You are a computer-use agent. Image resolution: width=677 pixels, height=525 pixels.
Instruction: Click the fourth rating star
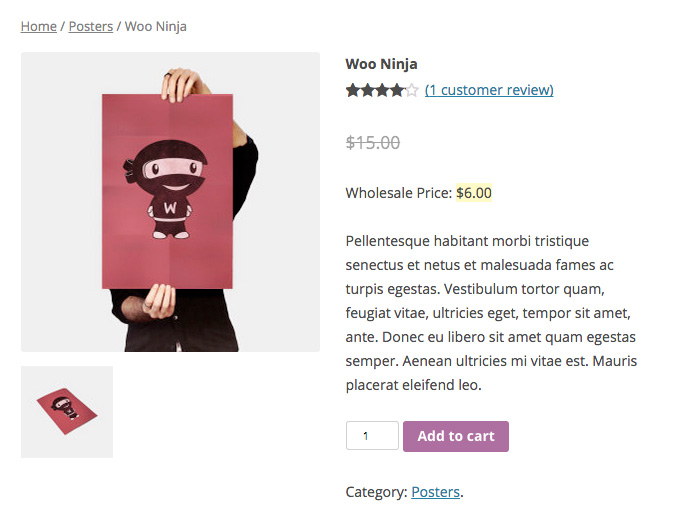click(x=397, y=90)
